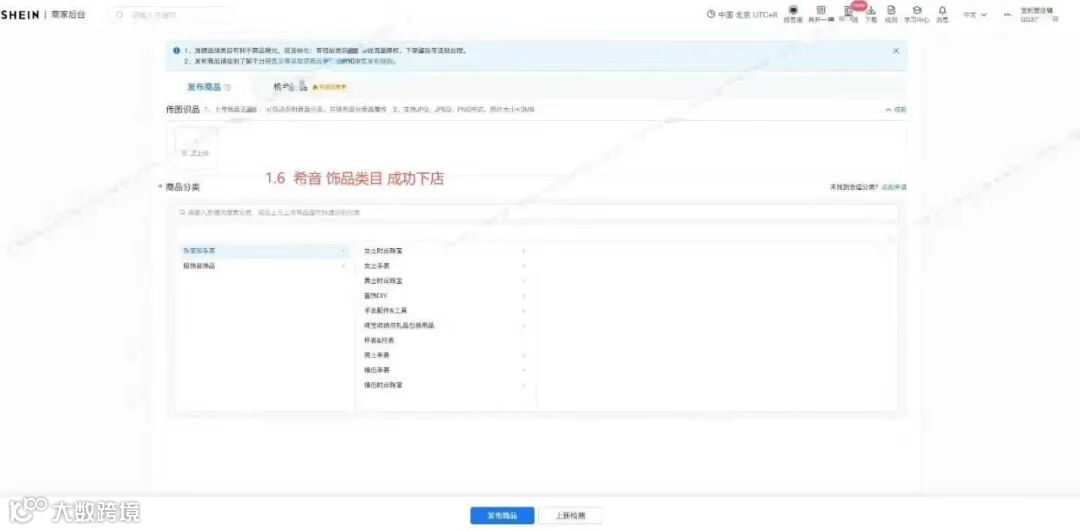Screen dimensions: 1080x531
Task: Close the blue info notice banner
Action: pos(895,51)
